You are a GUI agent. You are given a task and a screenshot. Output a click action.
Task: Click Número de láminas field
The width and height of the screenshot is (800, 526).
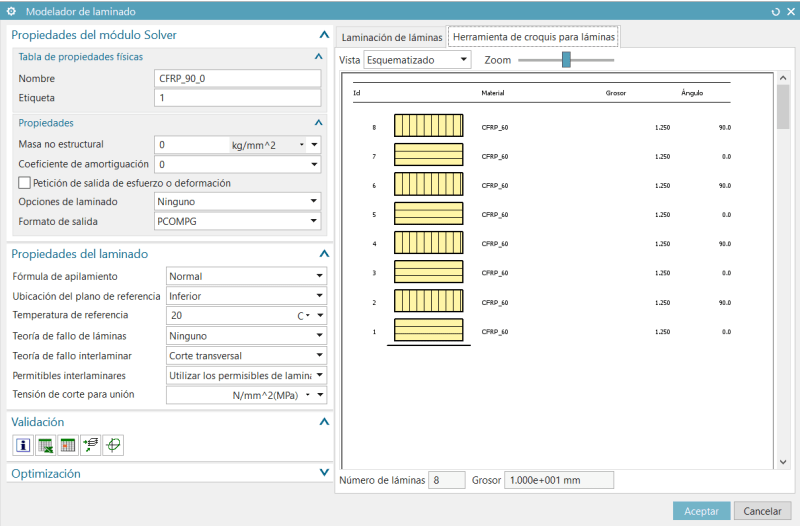tap(446, 480)
